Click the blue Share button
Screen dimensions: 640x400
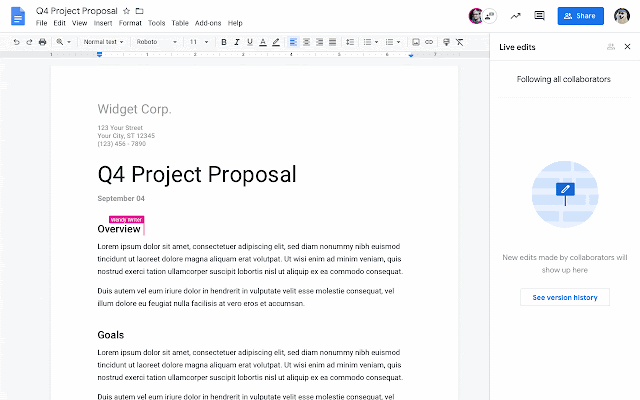(x=580, y=16)
